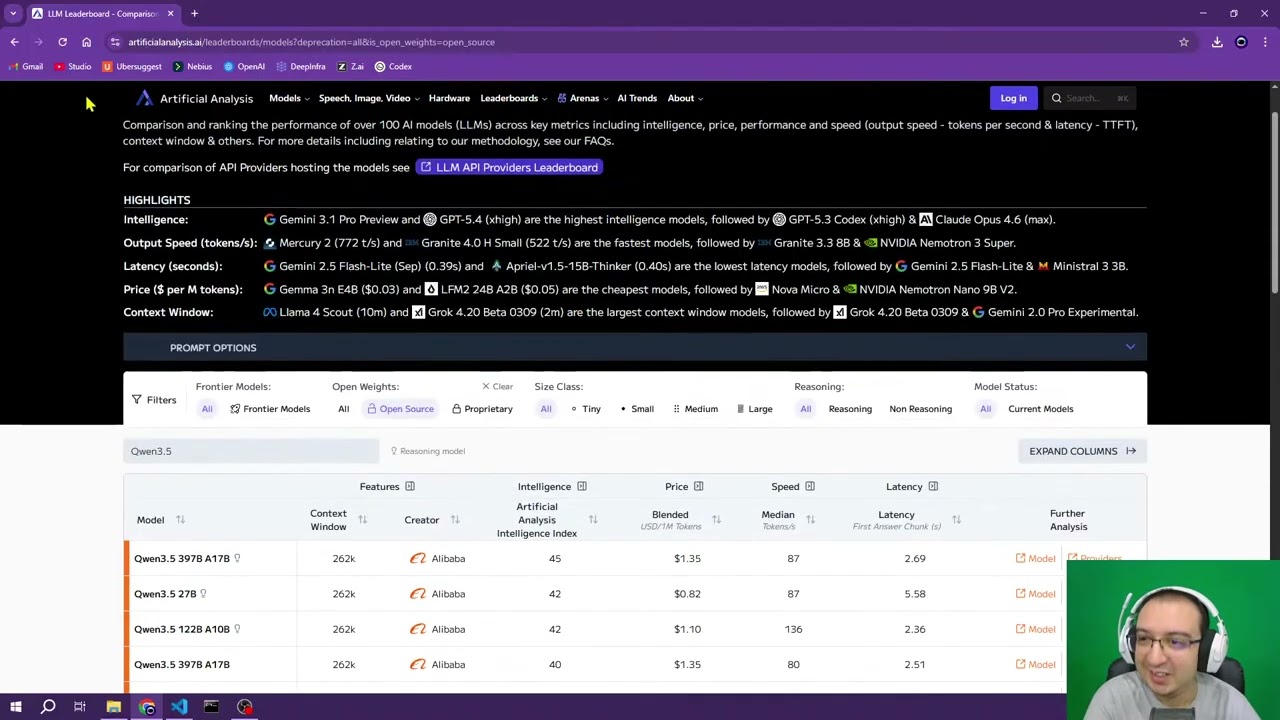1280x720 pixels.
Task: Toggle the Speed column group icon
Action: (x=809, y=487)
